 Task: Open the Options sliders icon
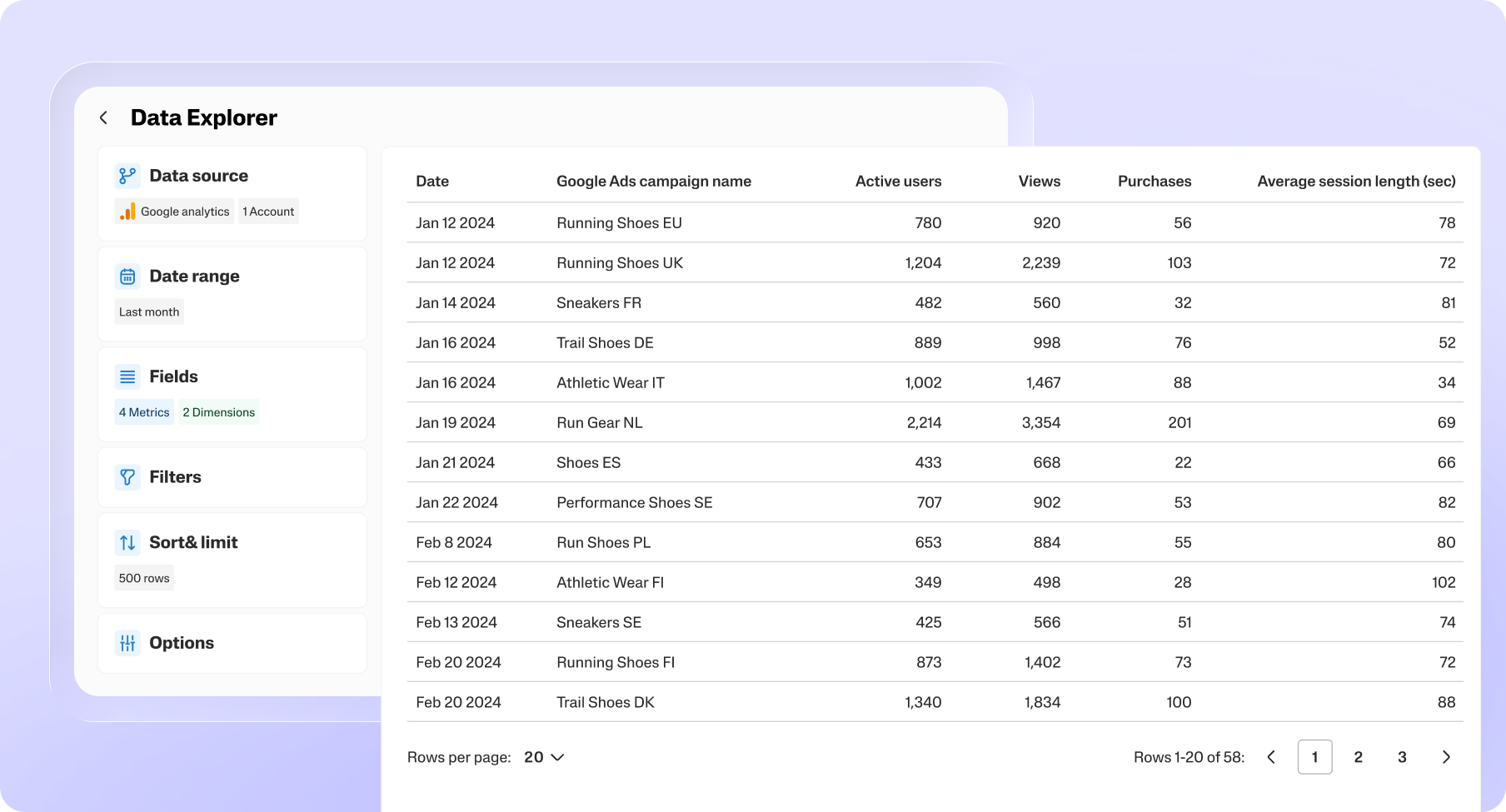127,643
